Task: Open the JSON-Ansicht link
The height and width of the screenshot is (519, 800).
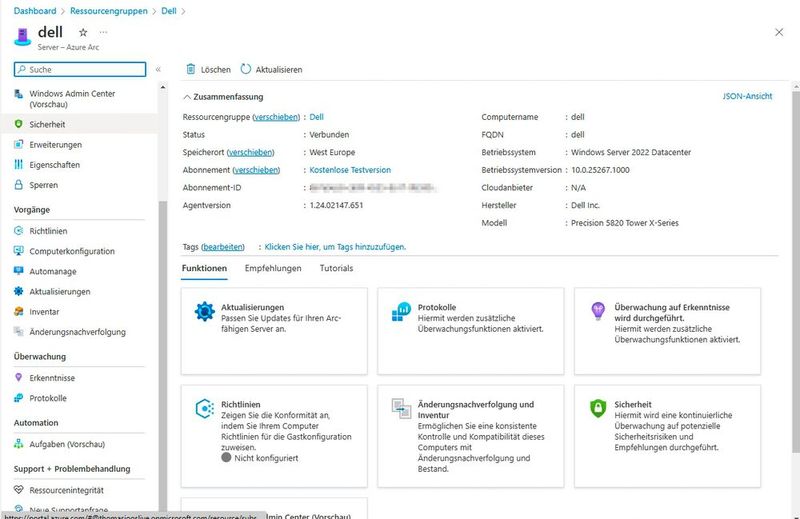Action: (747, 96)
